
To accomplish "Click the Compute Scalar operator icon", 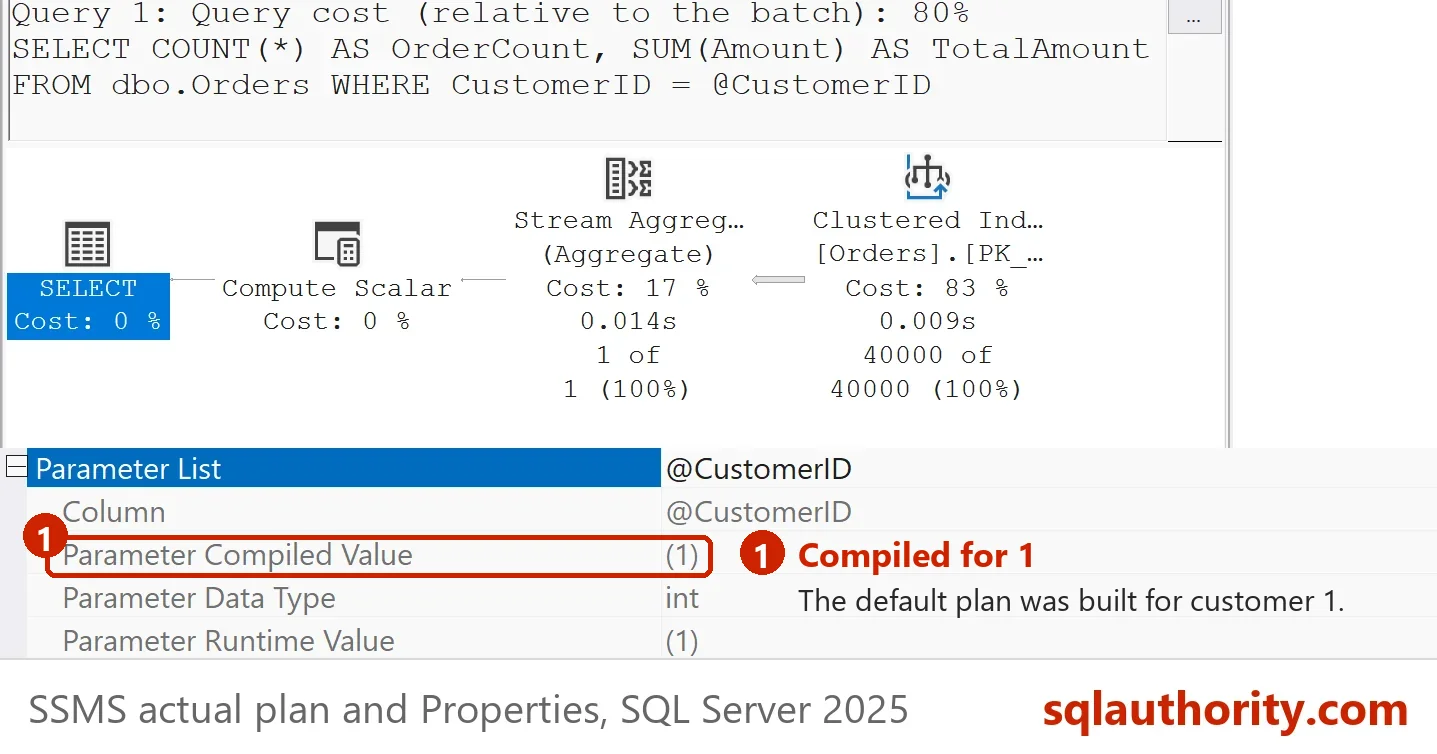I will point(337,244).
